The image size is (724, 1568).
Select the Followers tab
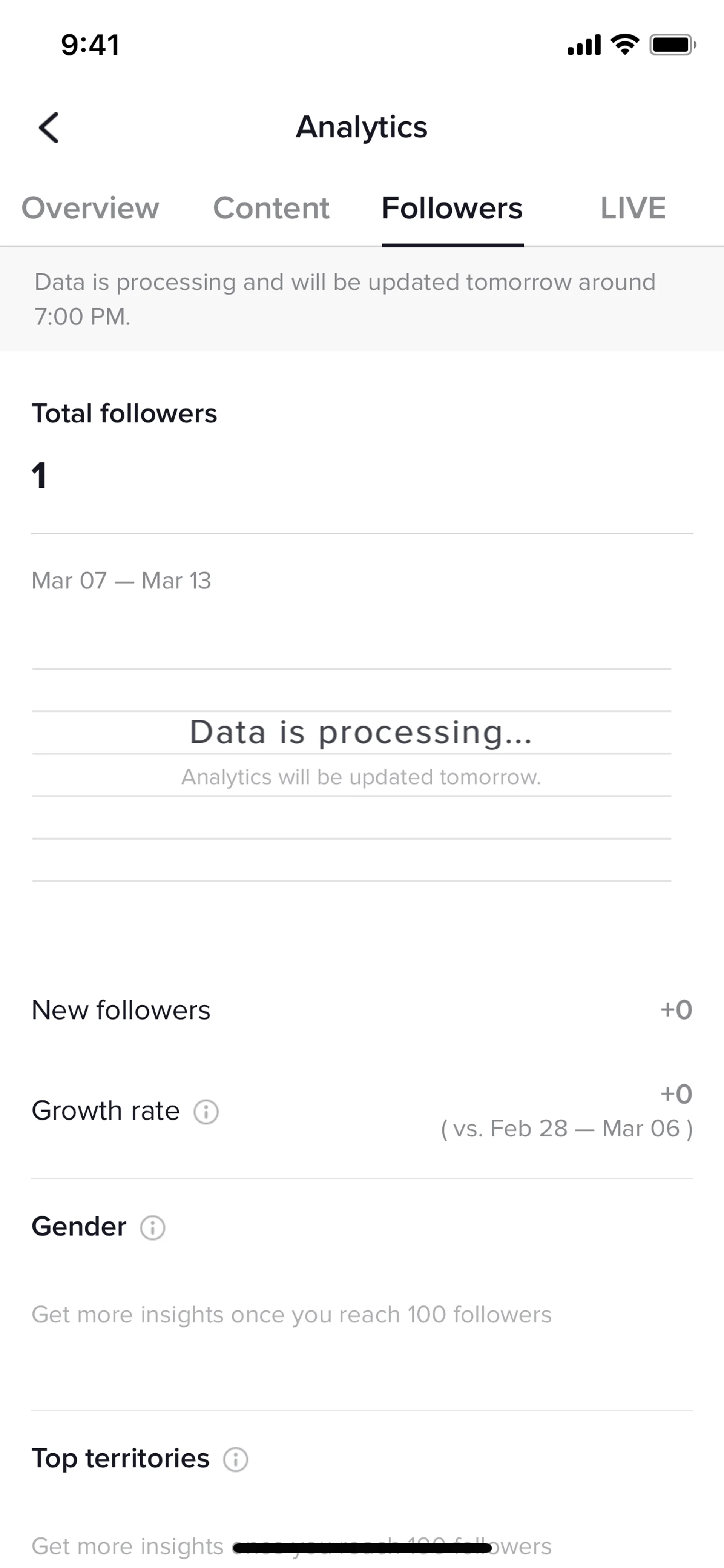click(452, 208)
